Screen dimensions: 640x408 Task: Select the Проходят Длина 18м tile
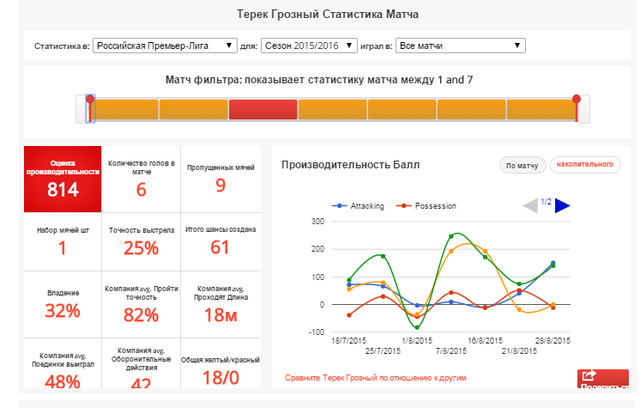pos(220,304)
